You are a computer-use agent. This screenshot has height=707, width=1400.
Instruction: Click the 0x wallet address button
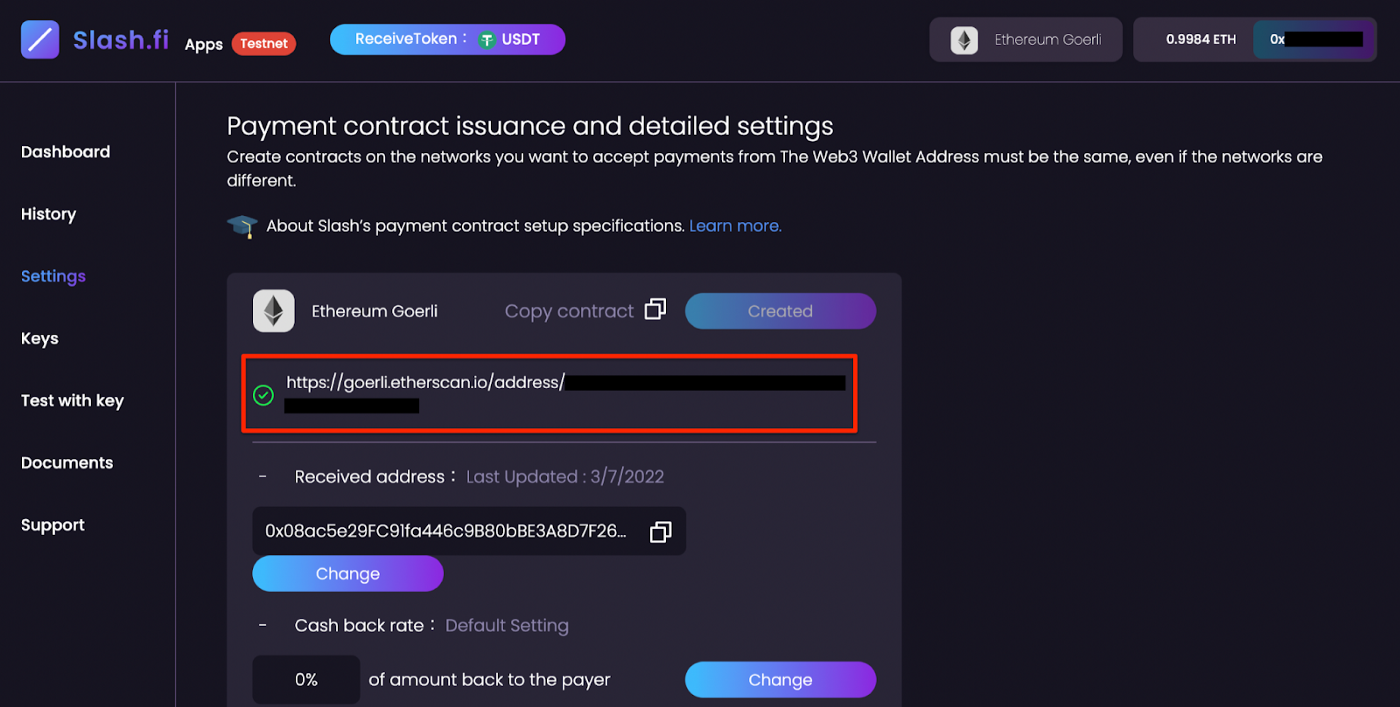click(x=1315, y=39)
